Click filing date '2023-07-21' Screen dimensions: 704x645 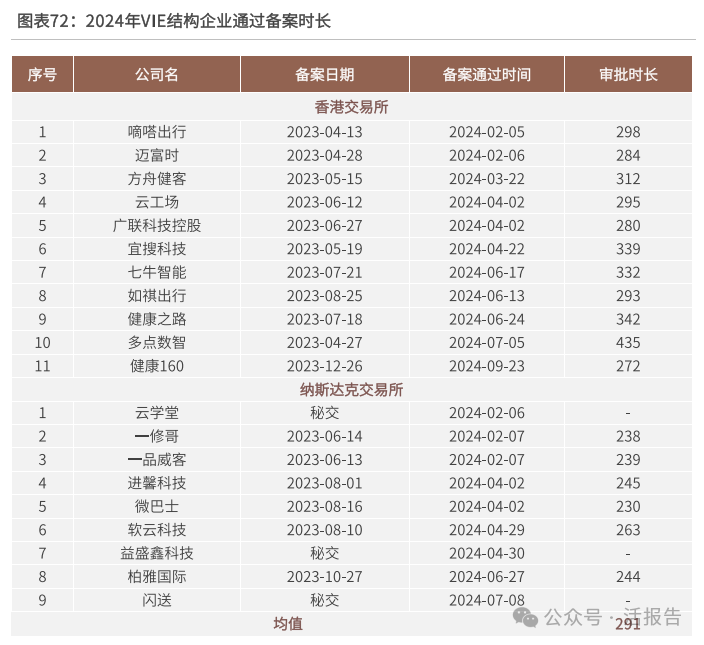coord(325,272)
